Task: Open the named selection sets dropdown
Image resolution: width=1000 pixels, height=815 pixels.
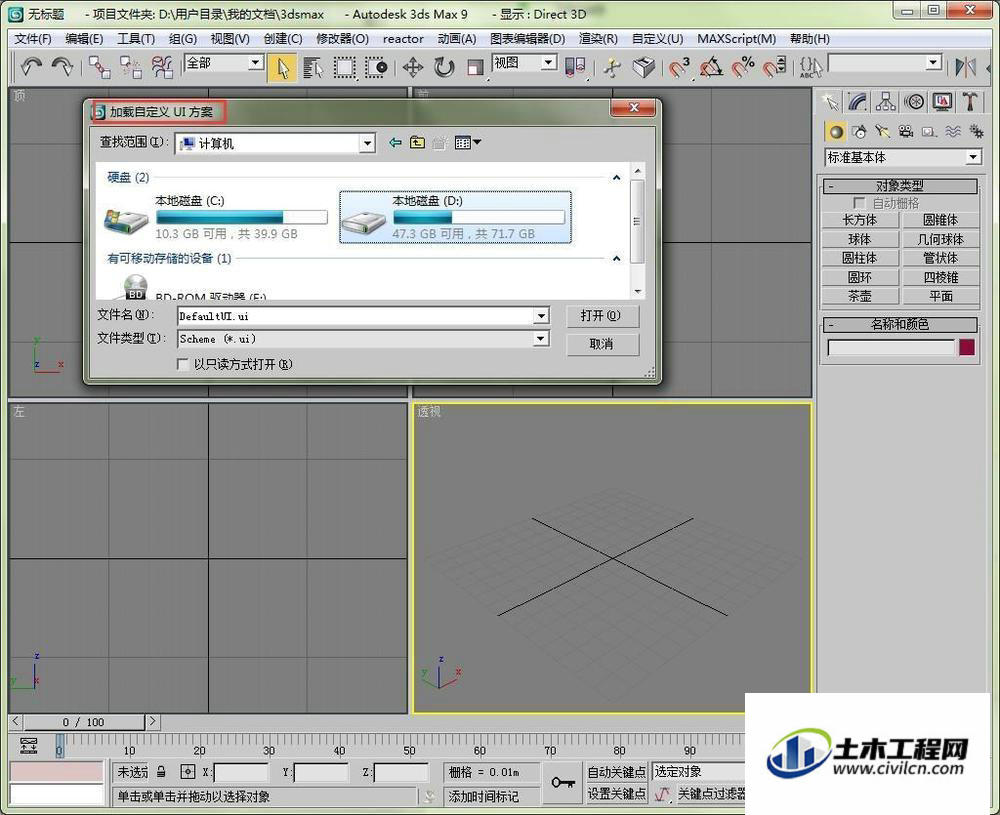Action: pos(934,62)
